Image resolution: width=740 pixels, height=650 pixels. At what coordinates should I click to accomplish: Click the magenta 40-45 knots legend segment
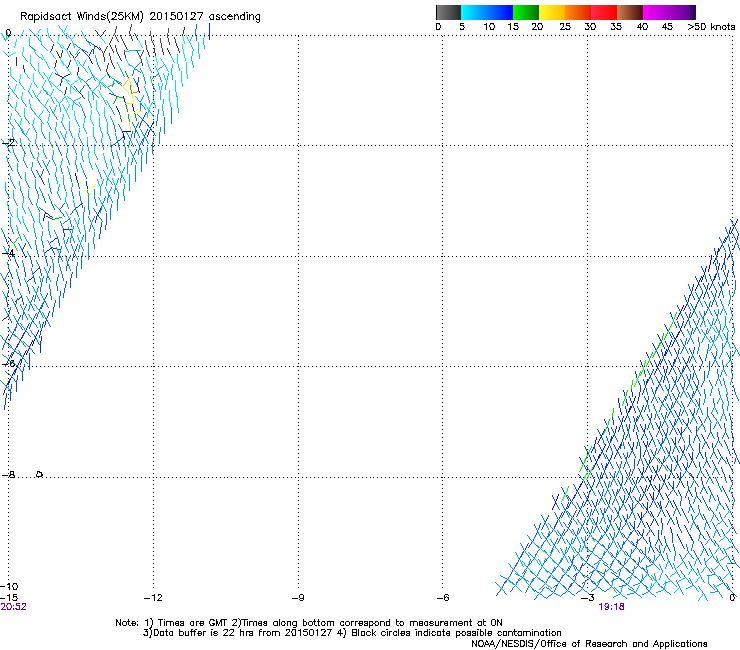coord(656,12)
